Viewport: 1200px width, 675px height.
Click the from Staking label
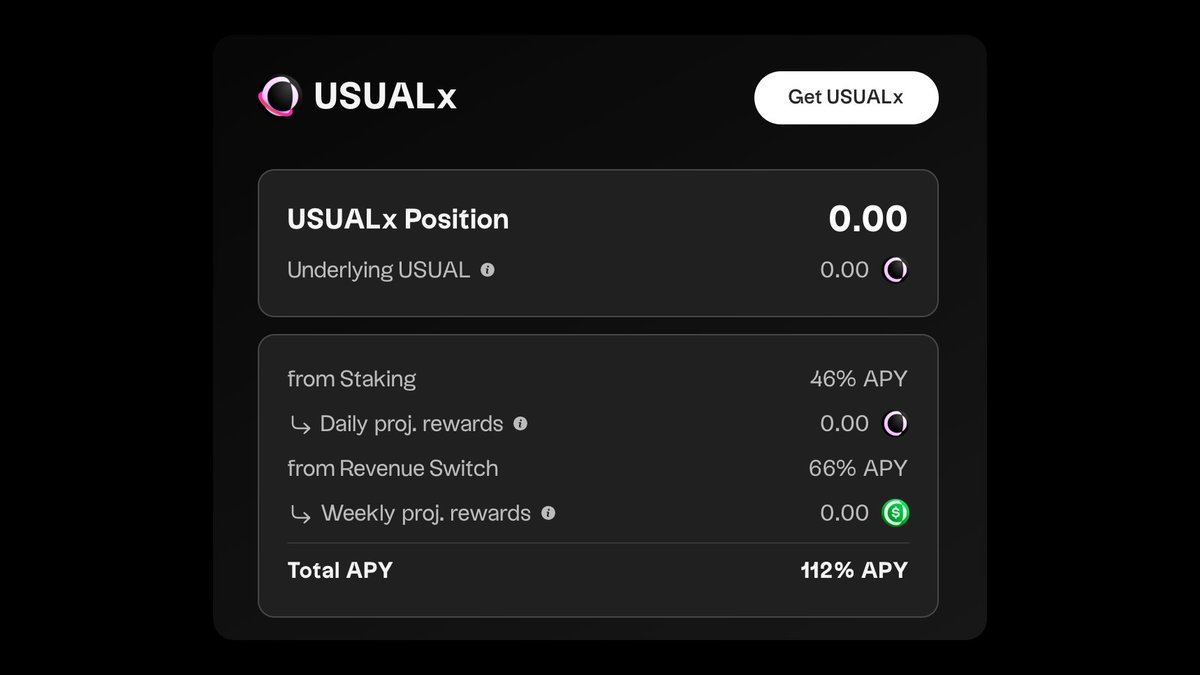click(x=352, y=379)
